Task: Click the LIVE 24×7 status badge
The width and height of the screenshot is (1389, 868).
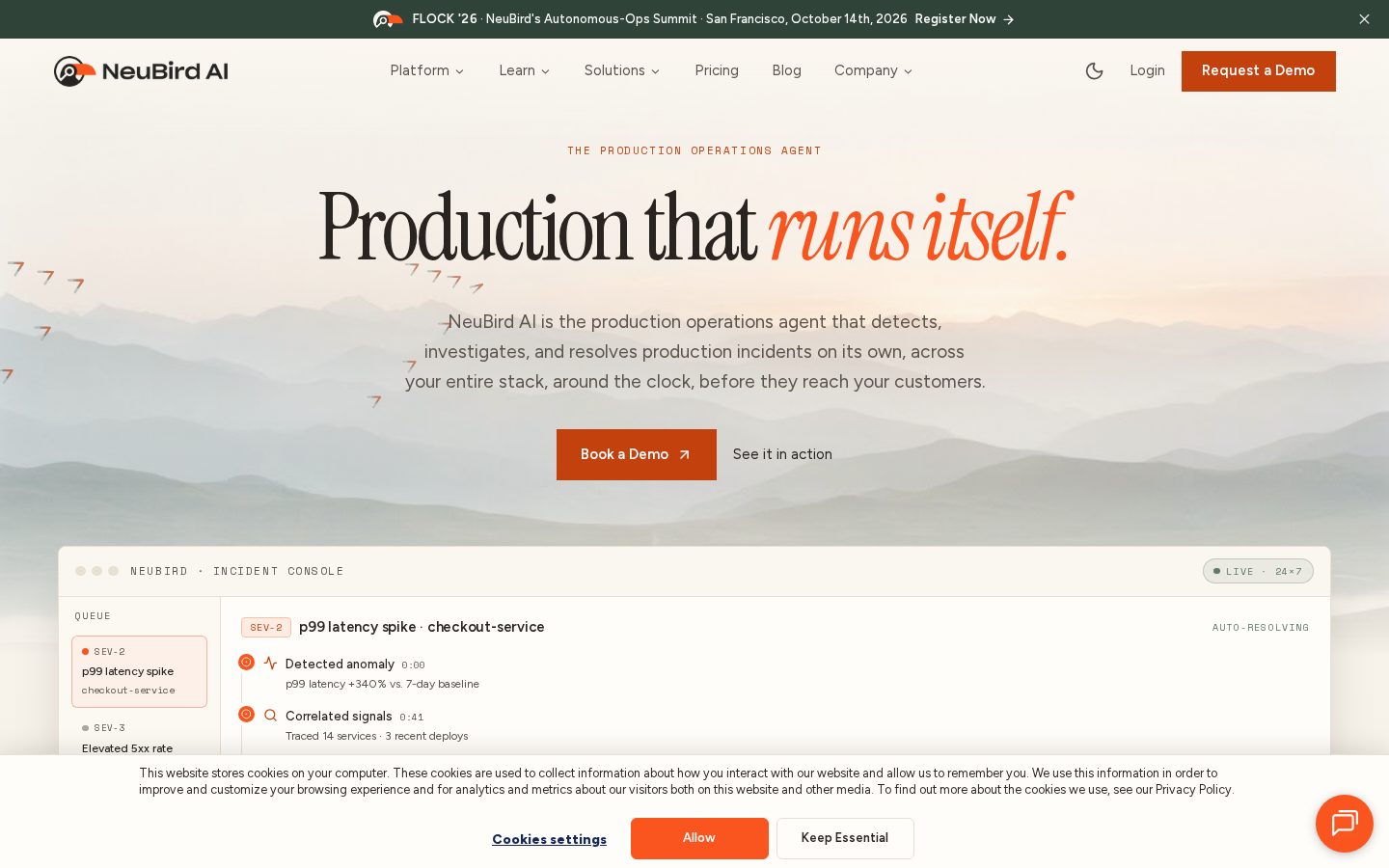Action: [1258, 571]
